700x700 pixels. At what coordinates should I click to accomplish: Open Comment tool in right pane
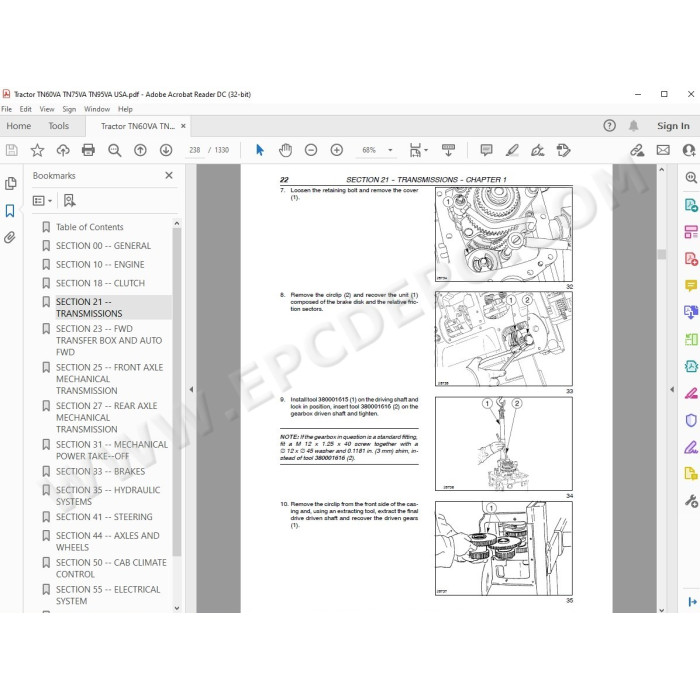click(x=691, y=285)
